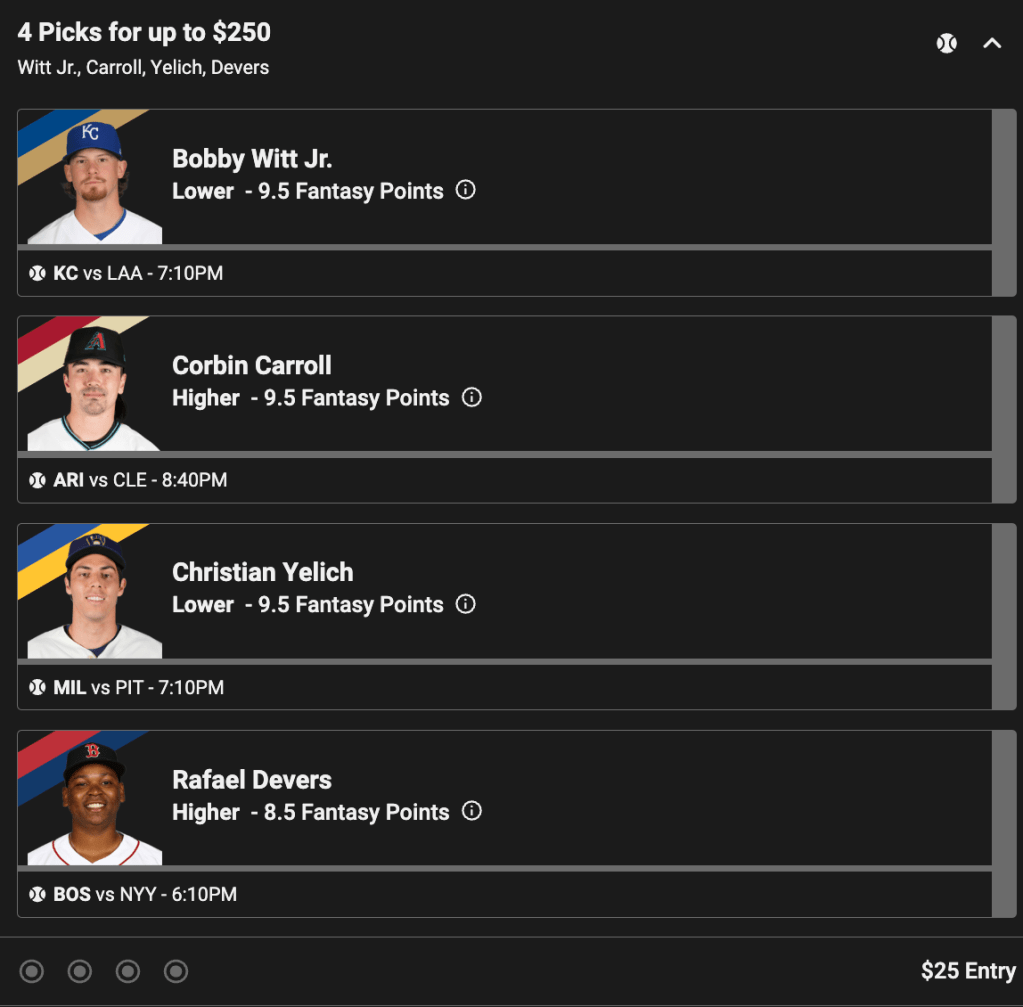The width and height of the screenshot is (1023, 1007).
Task: Click the Corbin Carroll player name
Action: tap(252, 366)
